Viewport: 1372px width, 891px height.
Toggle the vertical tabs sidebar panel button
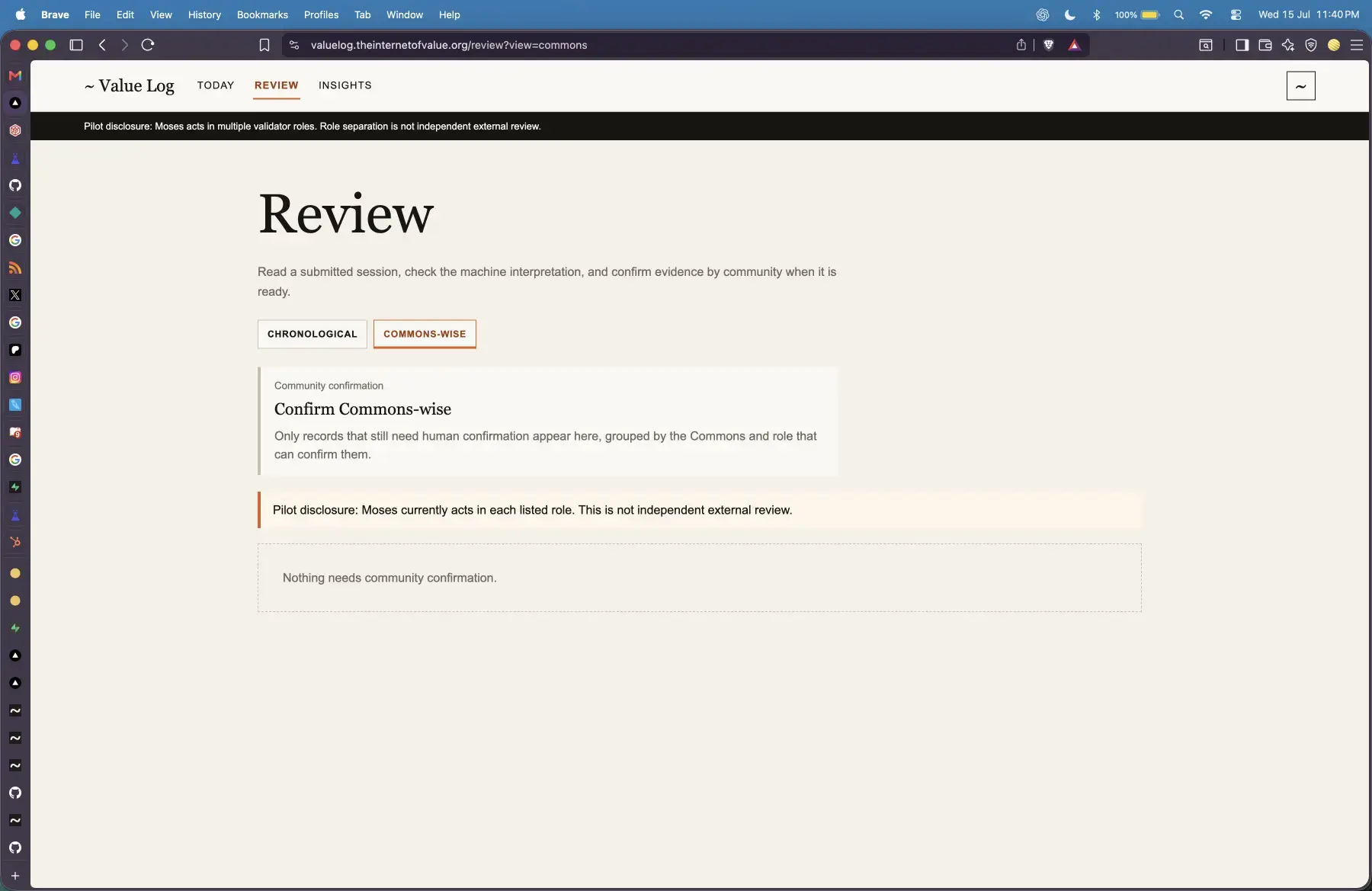click(x=76, y=45)
